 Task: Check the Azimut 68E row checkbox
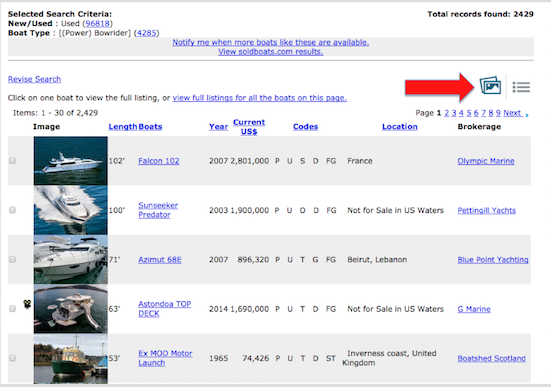pyautogui.click(x=13, y=259)
